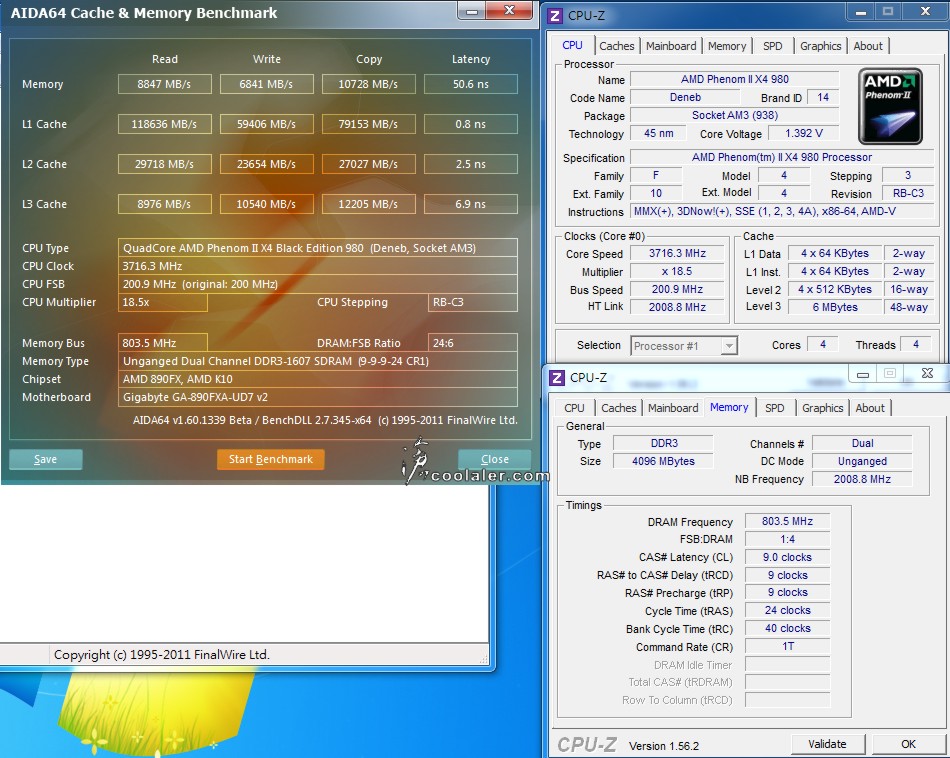Viewport: 950px width, 758px height.
Task: Click the Close button in AIDA64 benchmark
Action: [x=494, y=459]
